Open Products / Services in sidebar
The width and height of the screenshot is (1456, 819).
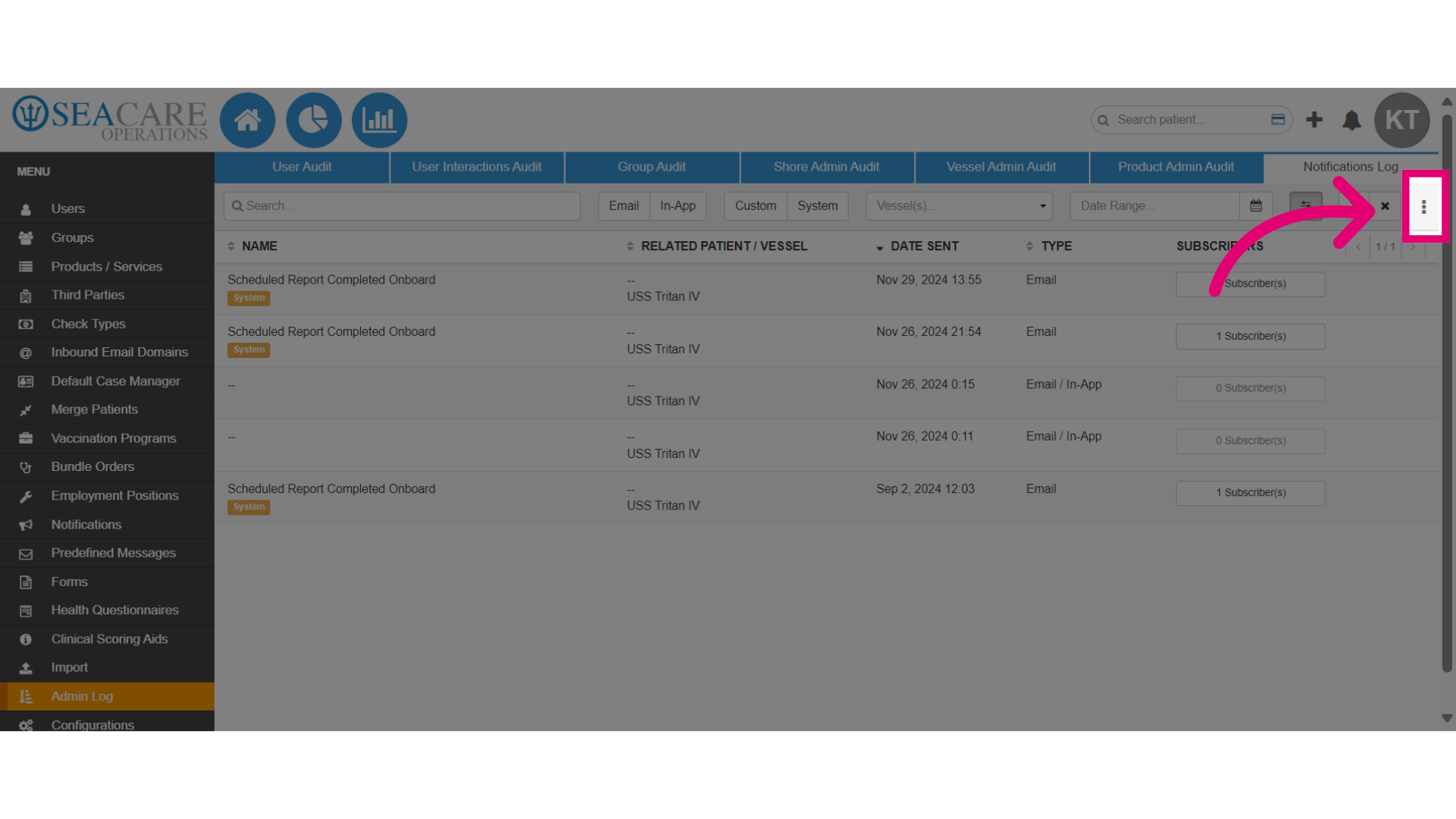(x=107, y=266)
